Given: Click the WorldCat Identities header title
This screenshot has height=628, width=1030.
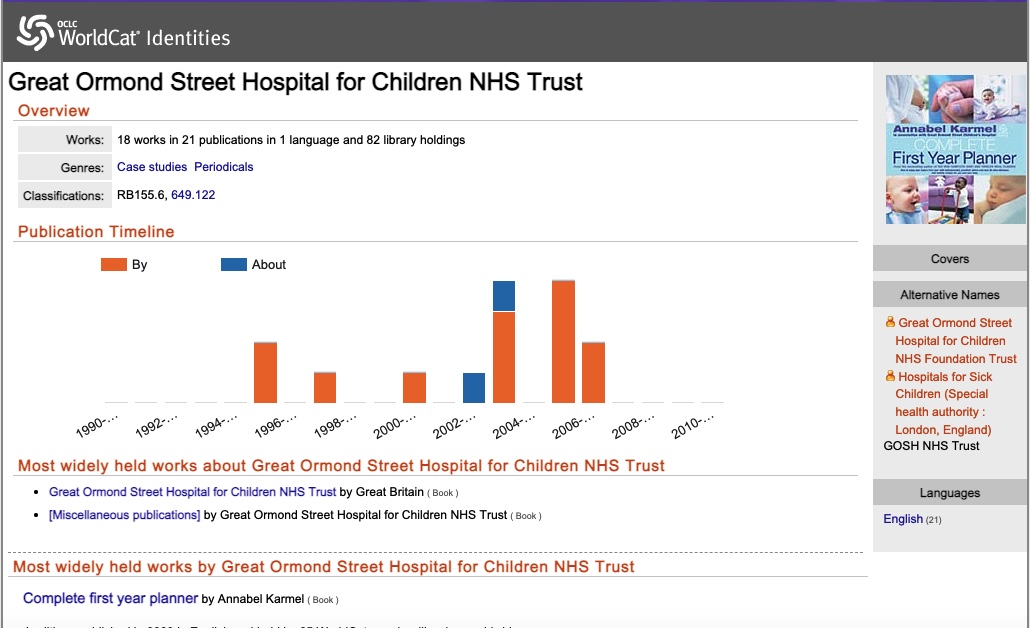Looking at the screenshot, I should 144,38.
